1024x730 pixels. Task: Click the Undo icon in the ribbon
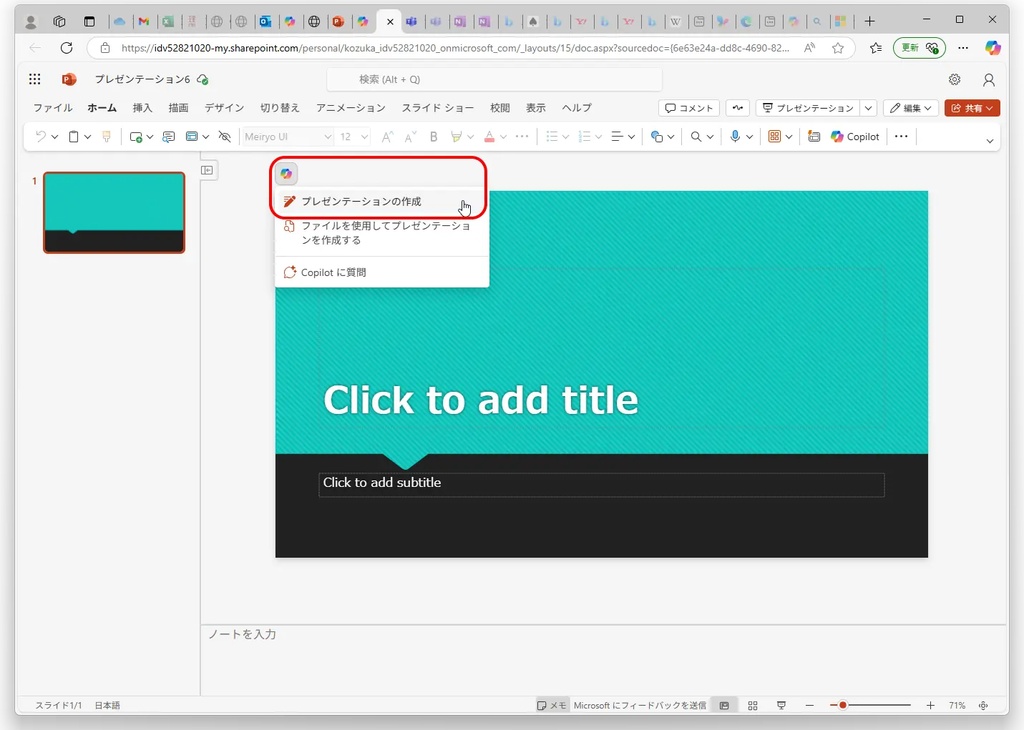tap(40, 136)
